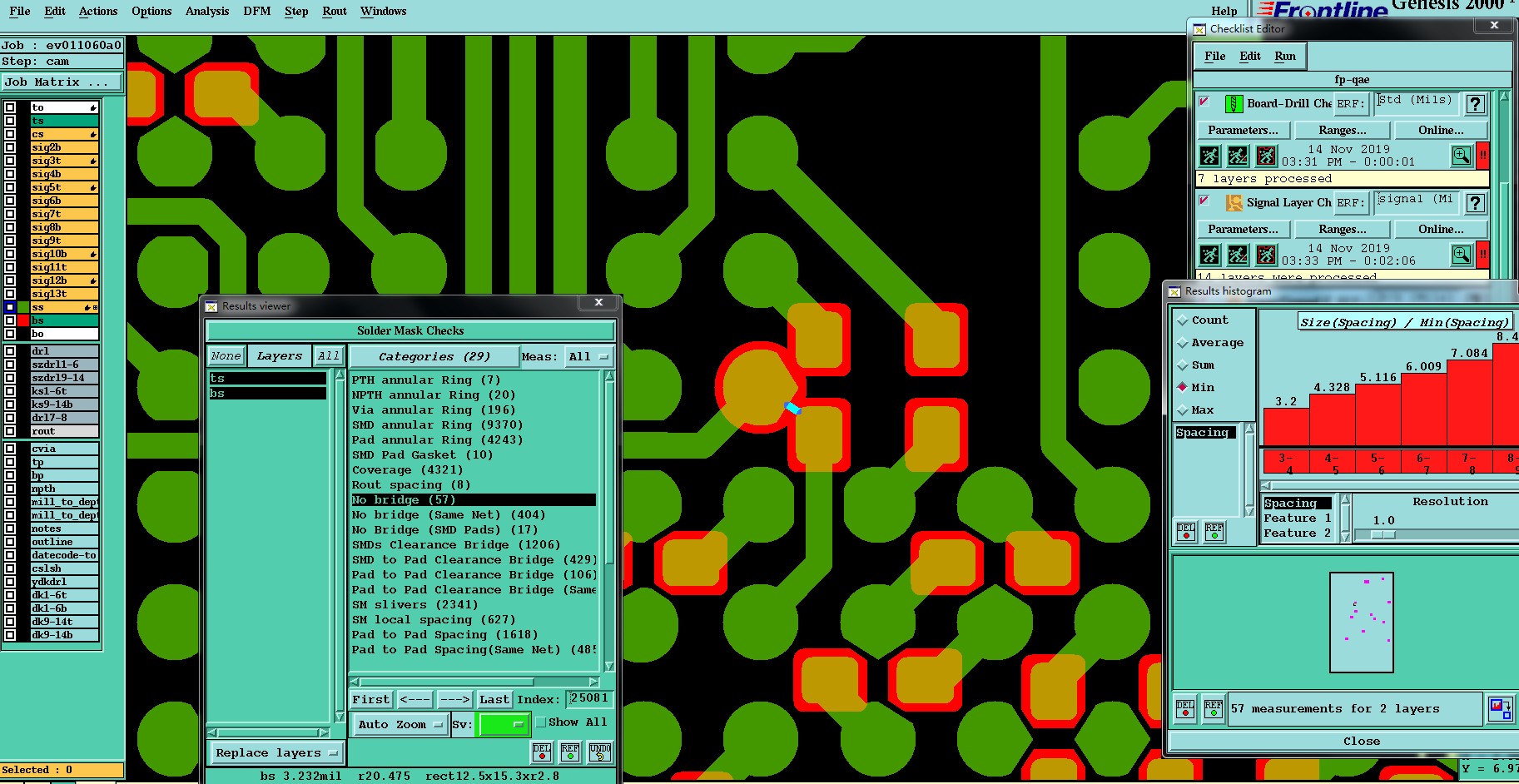Select No bridge (57) category row
The image size is (1519, 784).
(x=473, y=500)
